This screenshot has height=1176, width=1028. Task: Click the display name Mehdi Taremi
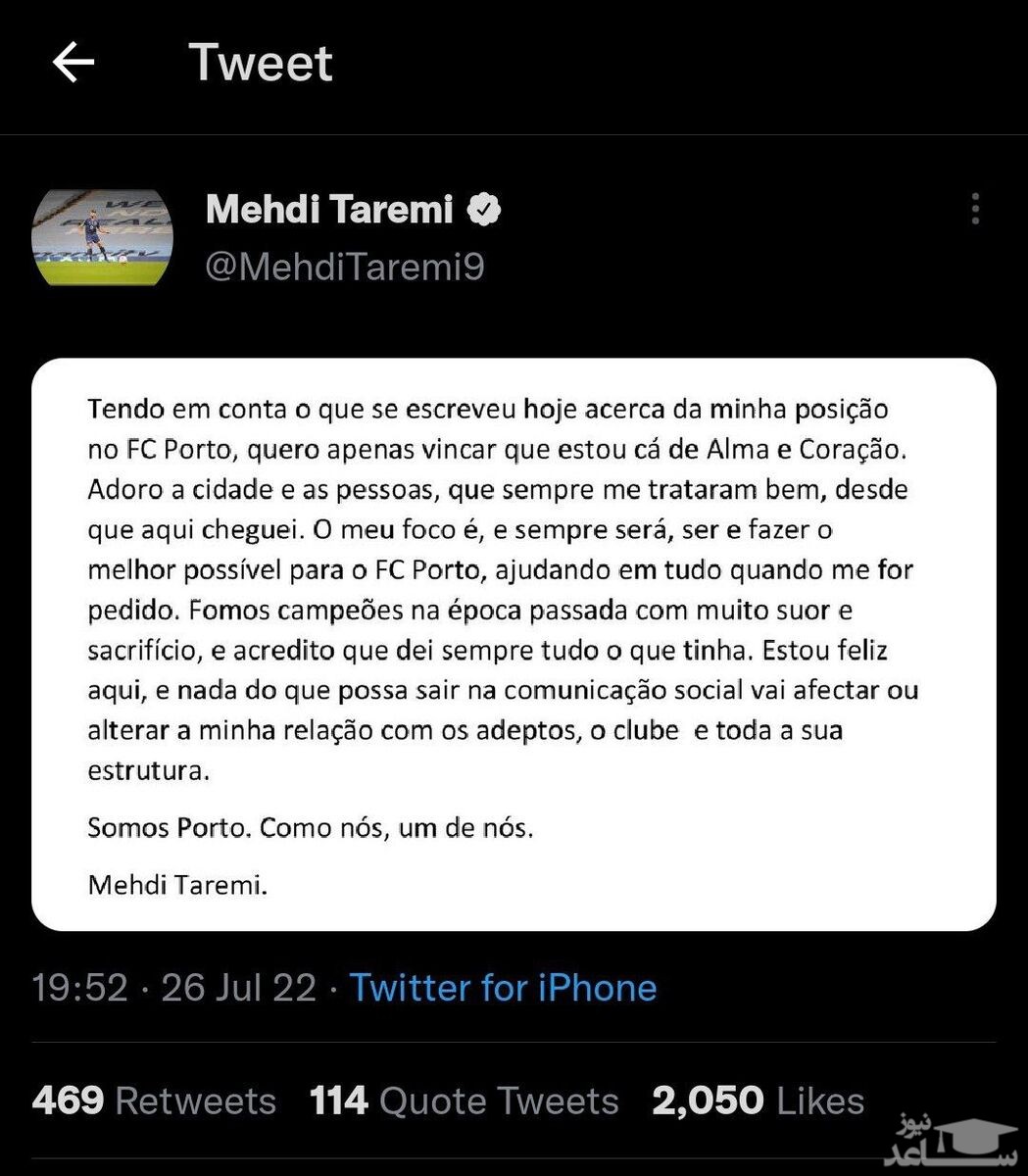tap(329, 210)
